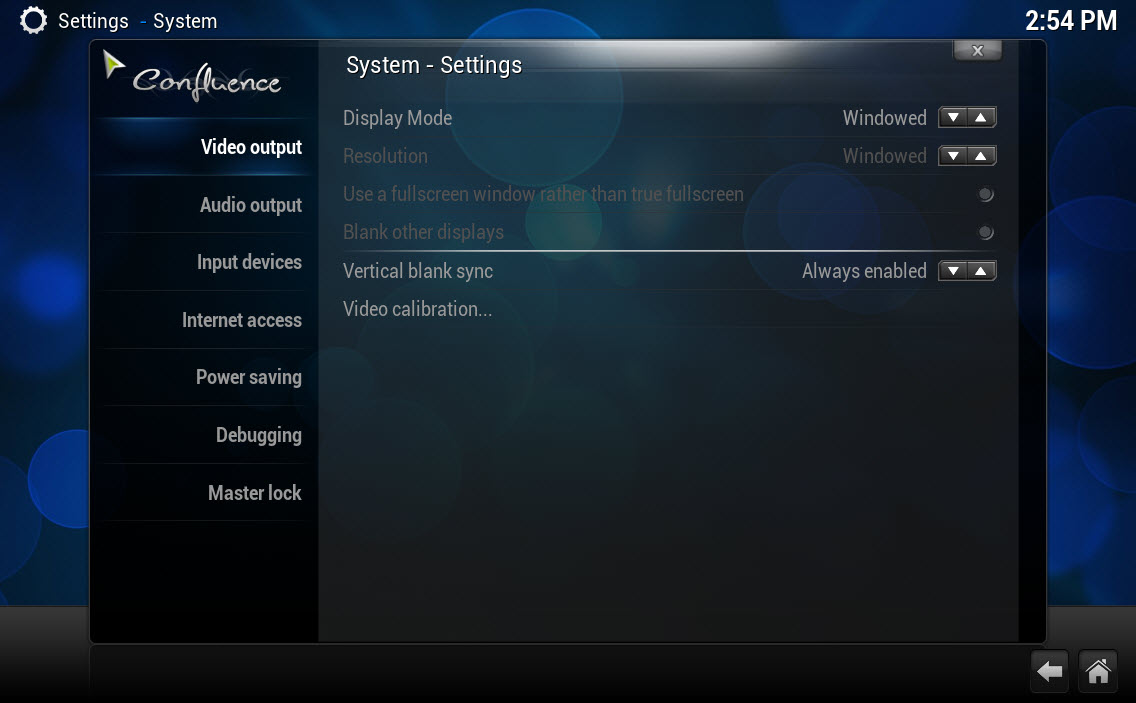Go to Power saving settings
The width and height of the screenshot is (1136, 703).
pyautogui.click(x=248, y=377)
